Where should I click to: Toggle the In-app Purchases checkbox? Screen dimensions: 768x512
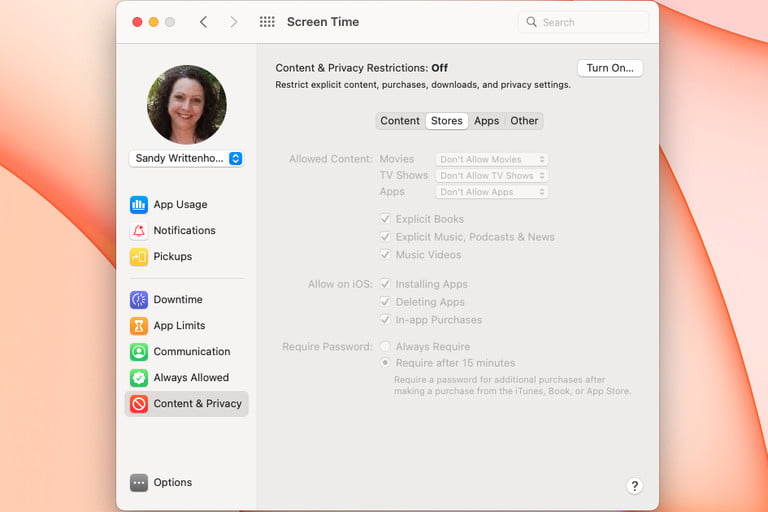pyautogui.click(x=385, y=320)
